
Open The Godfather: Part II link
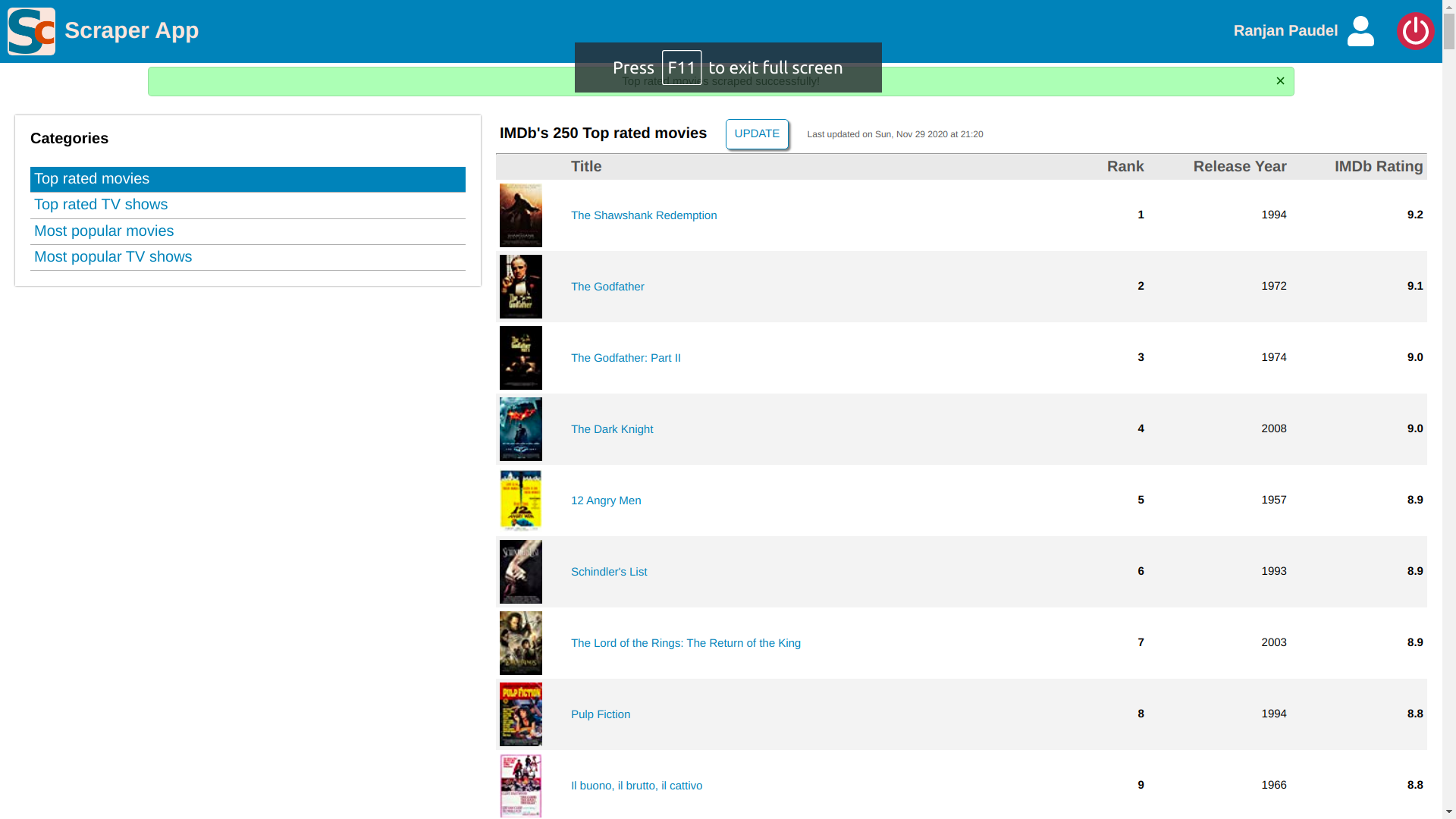tap(625, 358)
